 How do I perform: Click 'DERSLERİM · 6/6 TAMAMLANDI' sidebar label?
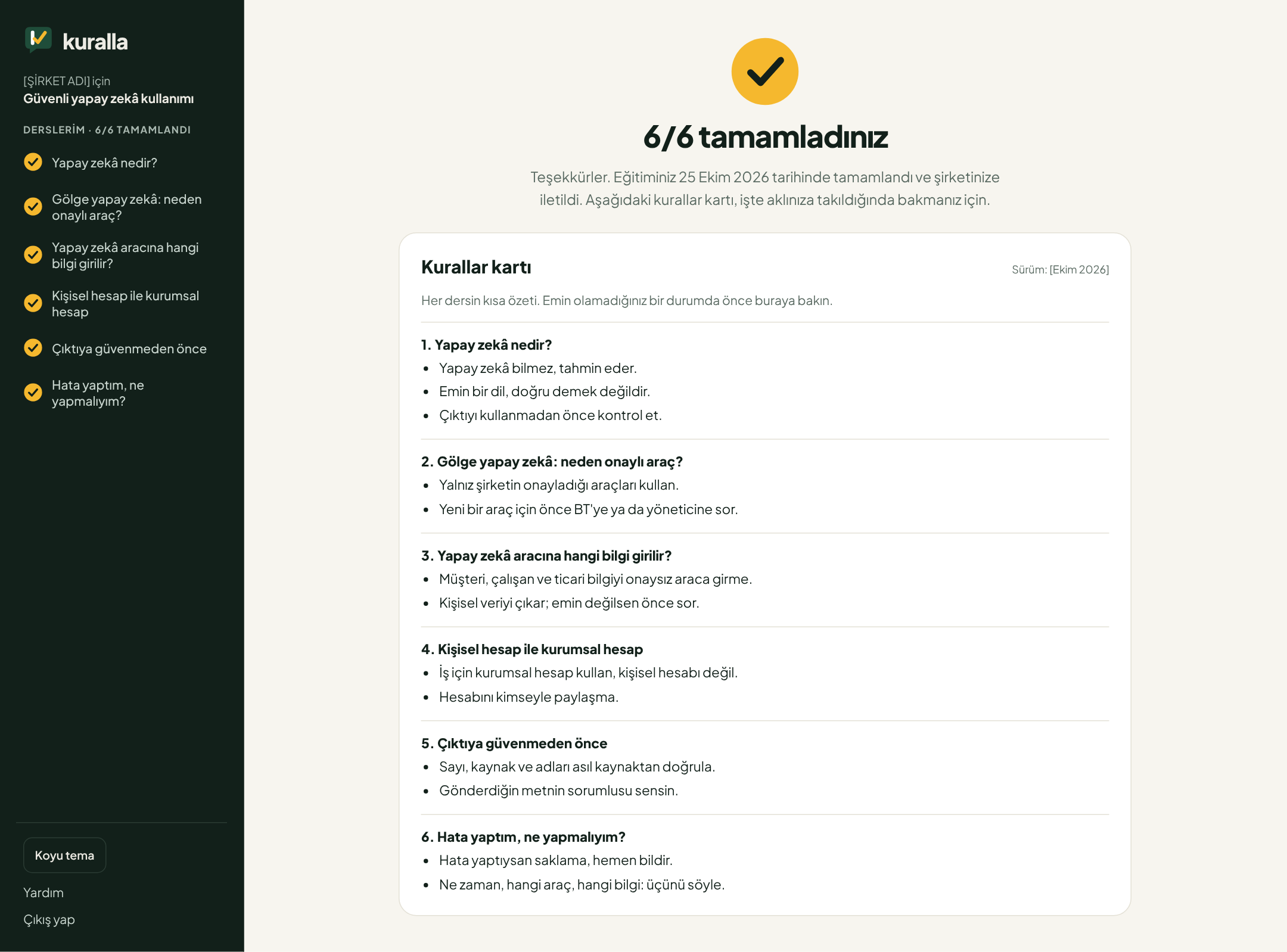click(107, 130)
